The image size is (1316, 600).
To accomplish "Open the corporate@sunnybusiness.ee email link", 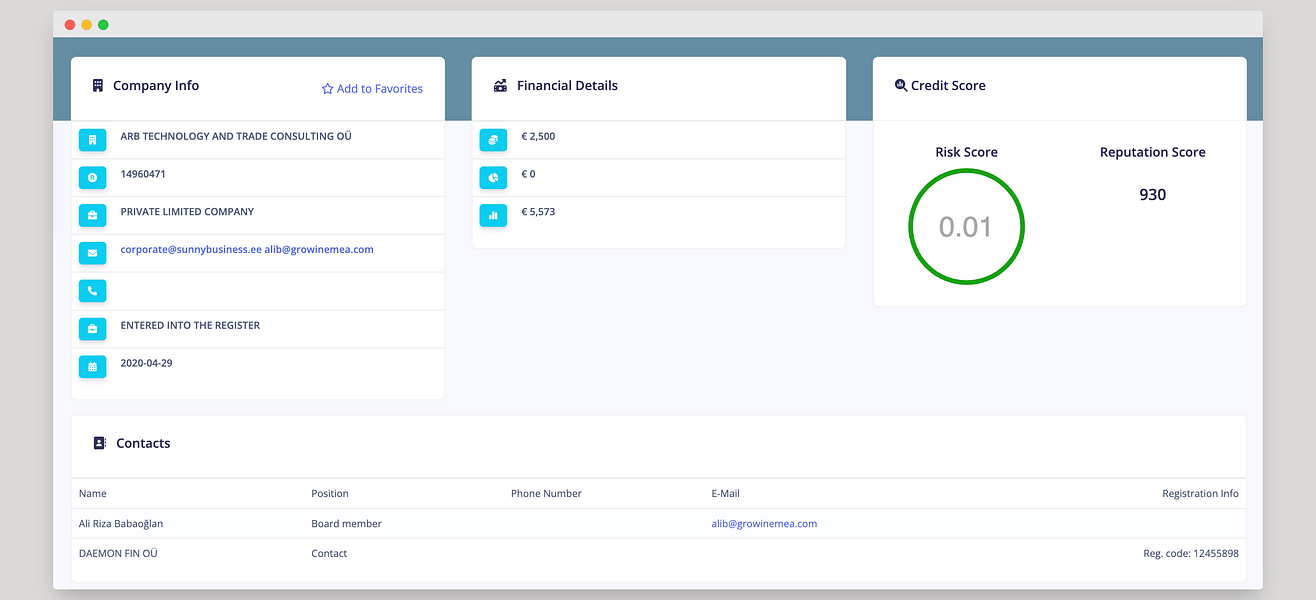I will point(191,250).
